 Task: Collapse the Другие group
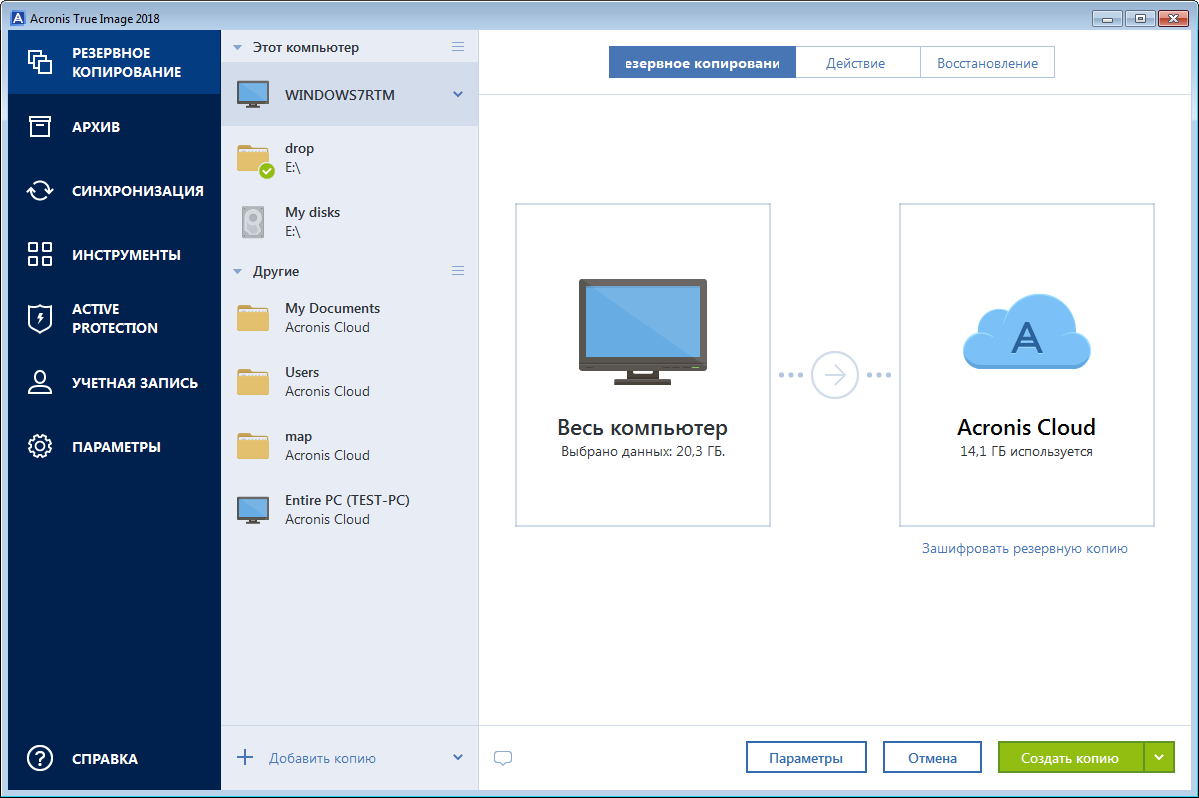(237, 271)
